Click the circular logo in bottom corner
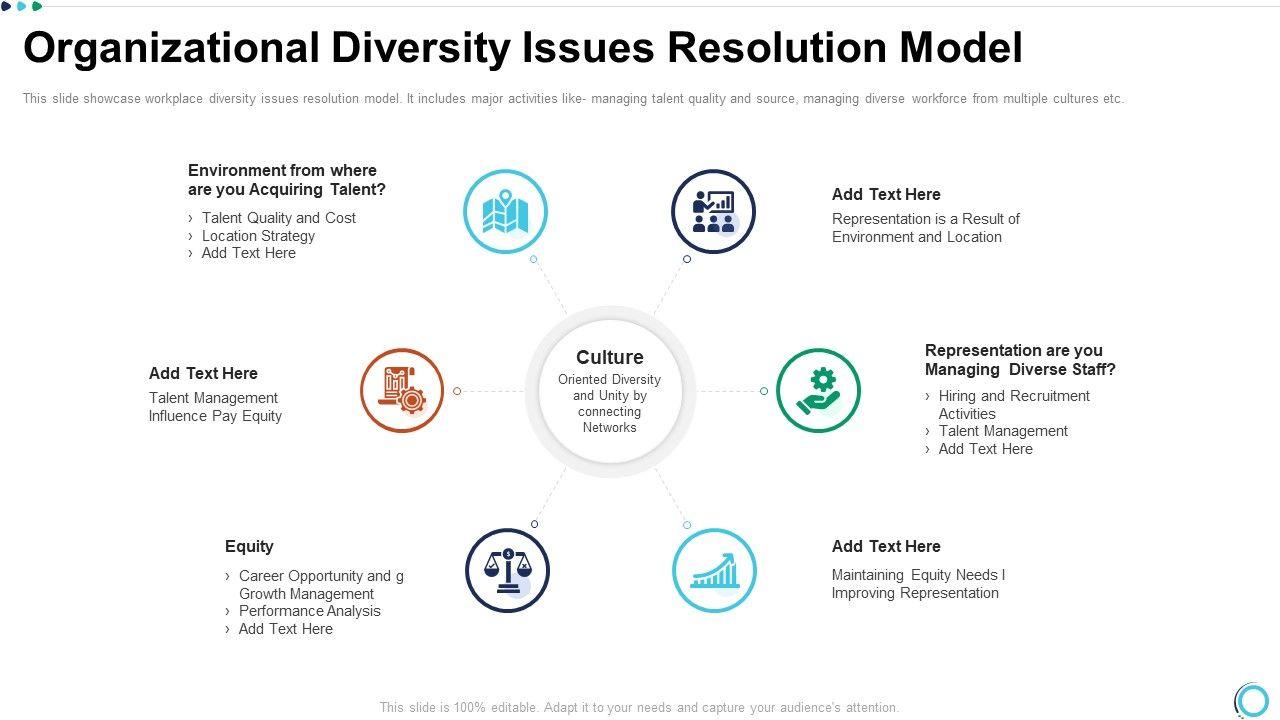 [x=1251, y=699]
